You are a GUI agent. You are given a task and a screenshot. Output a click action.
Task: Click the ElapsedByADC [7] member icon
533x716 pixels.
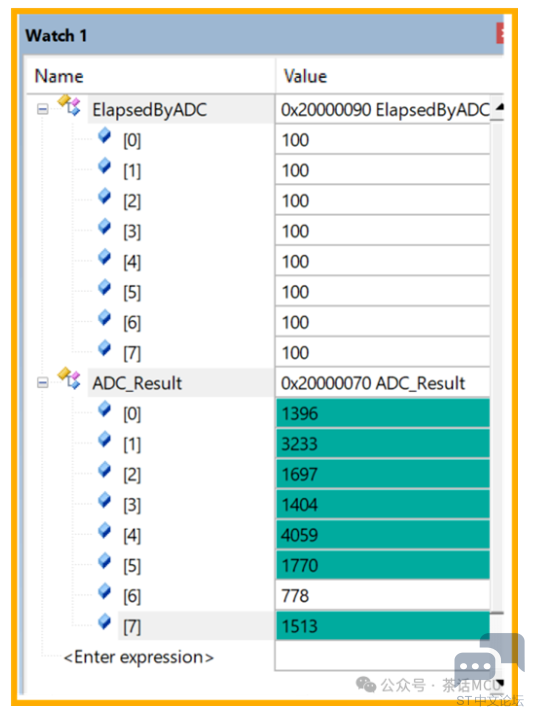coord(105,348)
